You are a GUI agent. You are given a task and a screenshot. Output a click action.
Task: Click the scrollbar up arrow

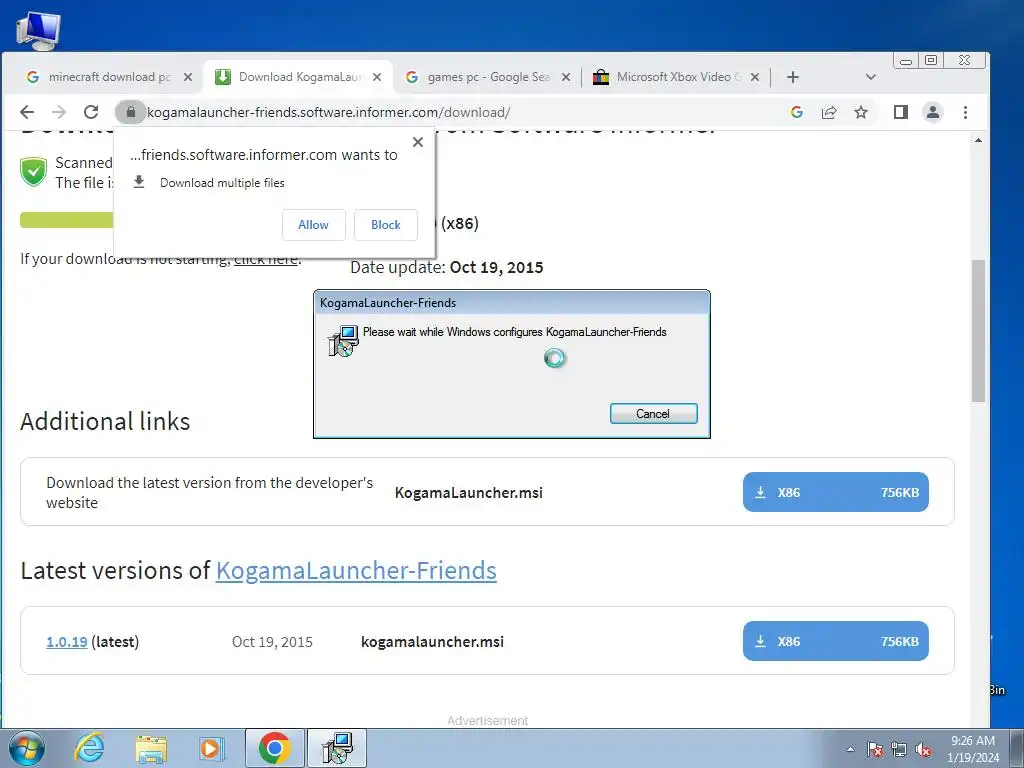point(978,140)
